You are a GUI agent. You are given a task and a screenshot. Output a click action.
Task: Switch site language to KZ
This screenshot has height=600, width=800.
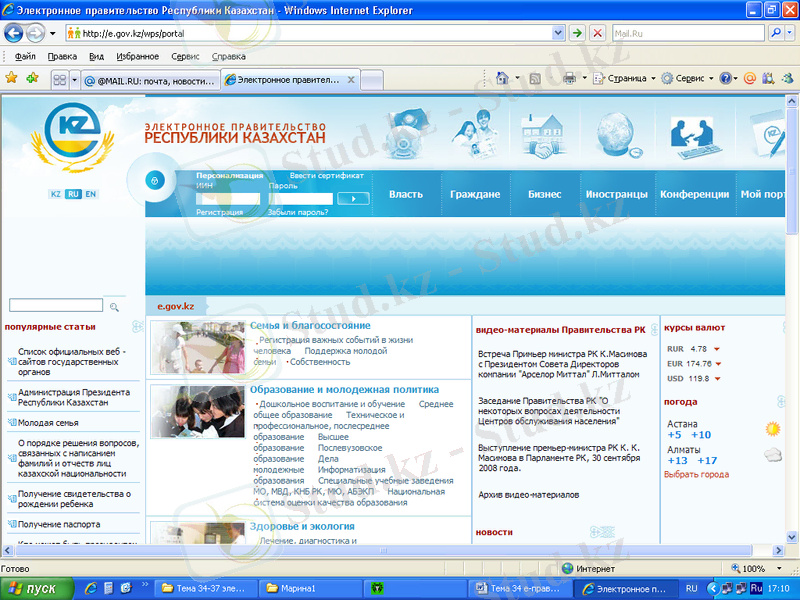(56, 194)
